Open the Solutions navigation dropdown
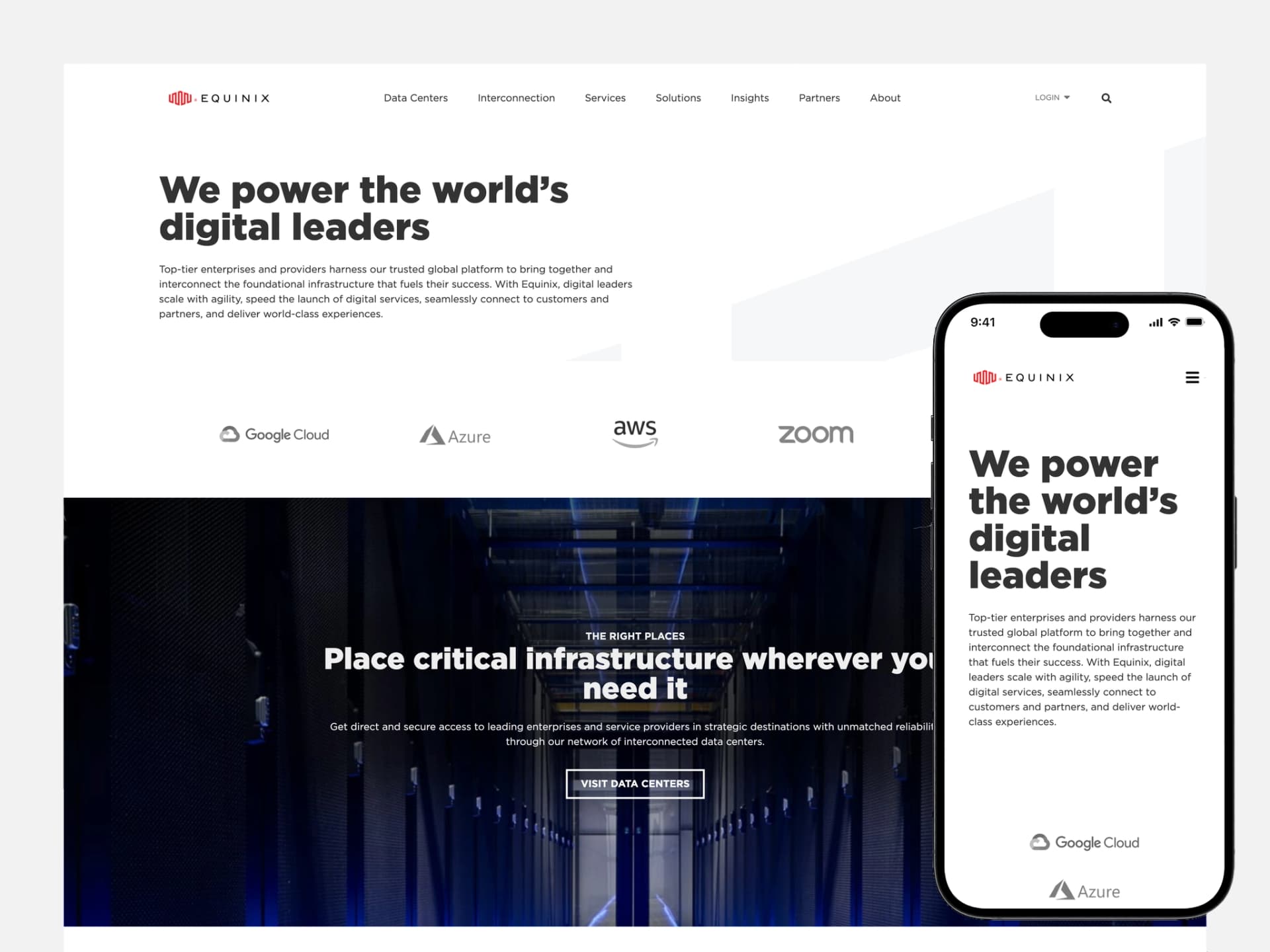1270x952 pixels. click(x=678, y=98)
